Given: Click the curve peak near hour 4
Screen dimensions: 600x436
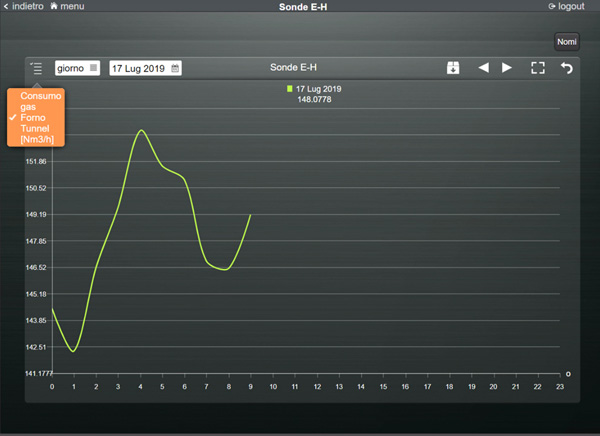Looking at the screenshot, I should (x=141, y=130).
